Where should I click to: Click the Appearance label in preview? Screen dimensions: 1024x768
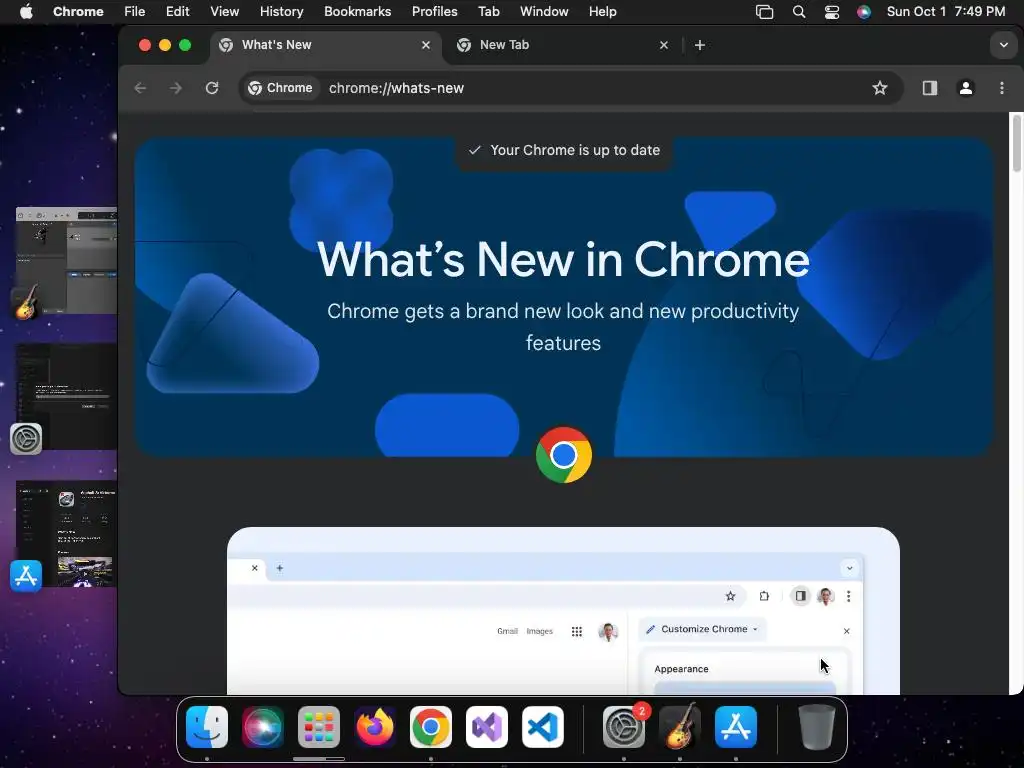(x=681, y=669)
